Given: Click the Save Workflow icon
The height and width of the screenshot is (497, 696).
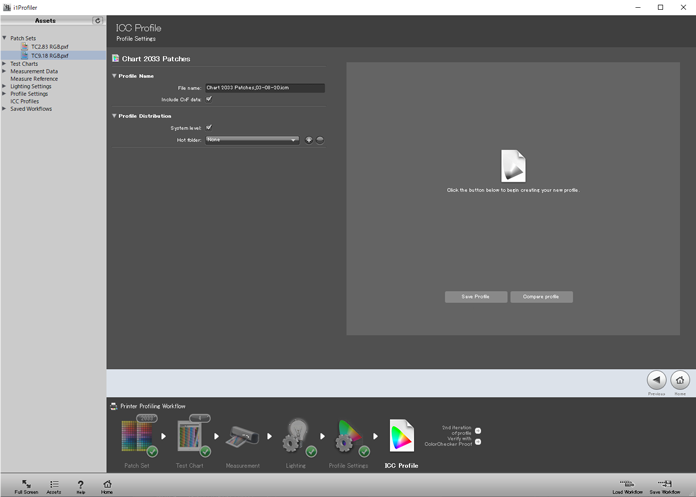Looking at the screenshot, I should pyautogui.click(x=664, y=485).
